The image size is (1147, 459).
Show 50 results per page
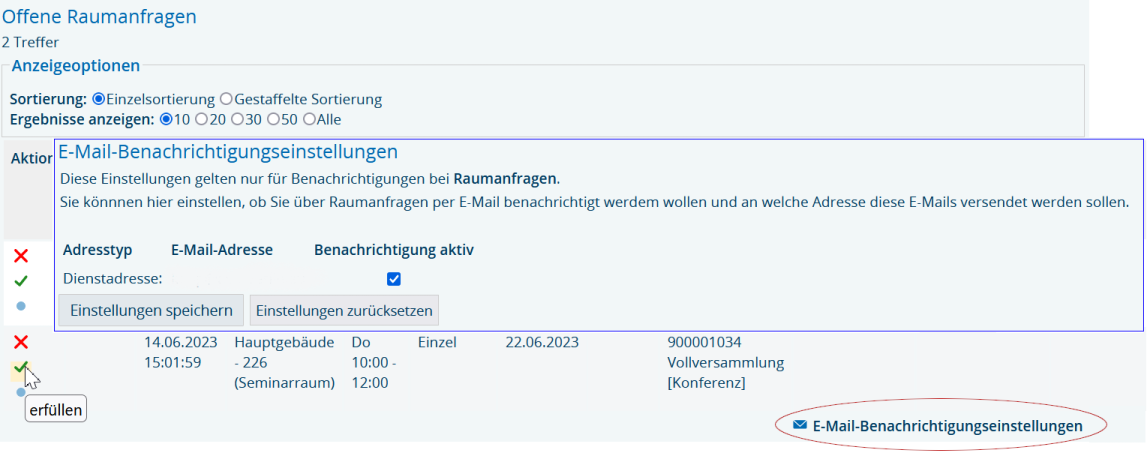[x=274, y=119]
